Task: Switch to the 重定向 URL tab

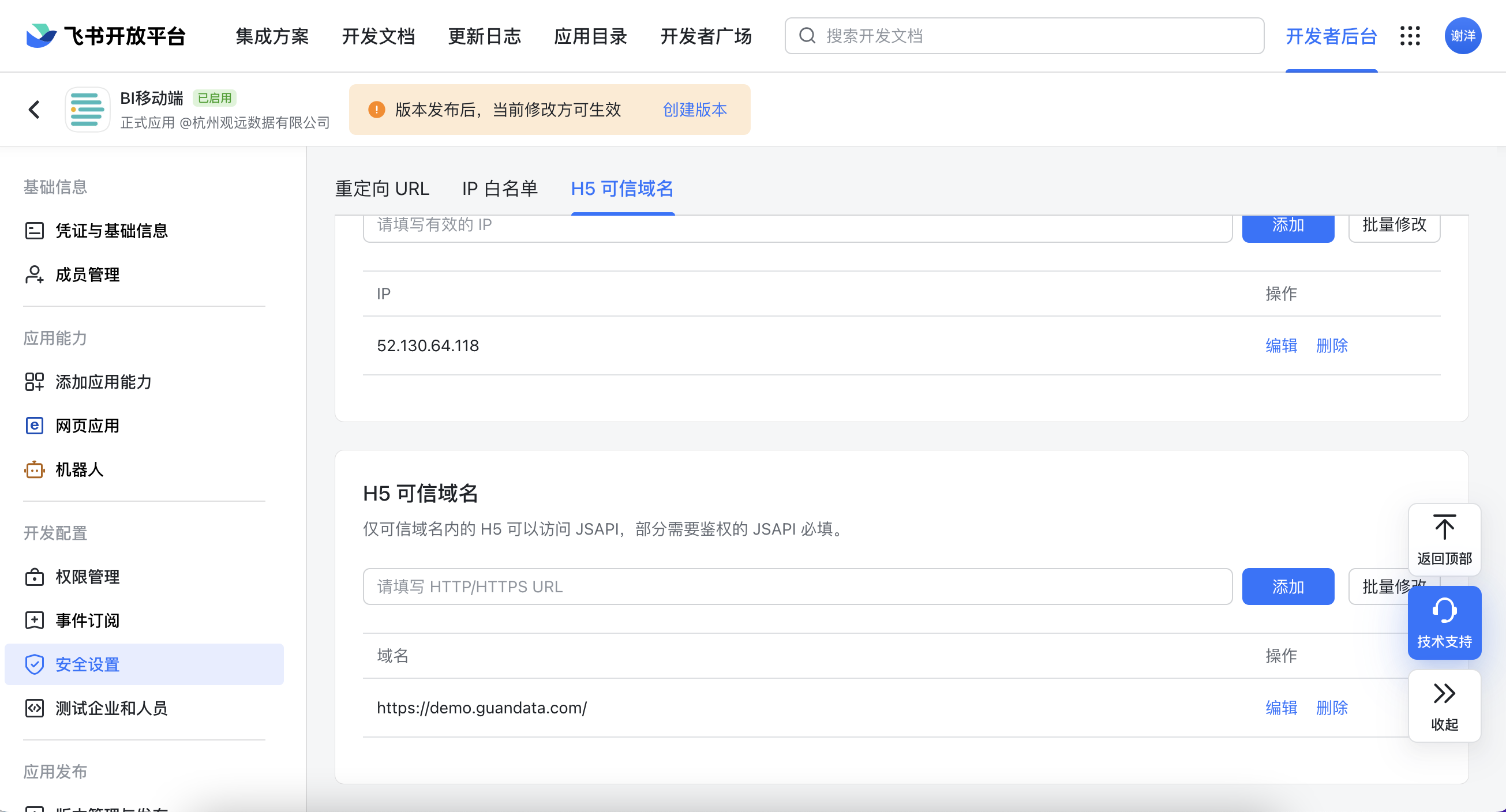Action: [383, 189]
